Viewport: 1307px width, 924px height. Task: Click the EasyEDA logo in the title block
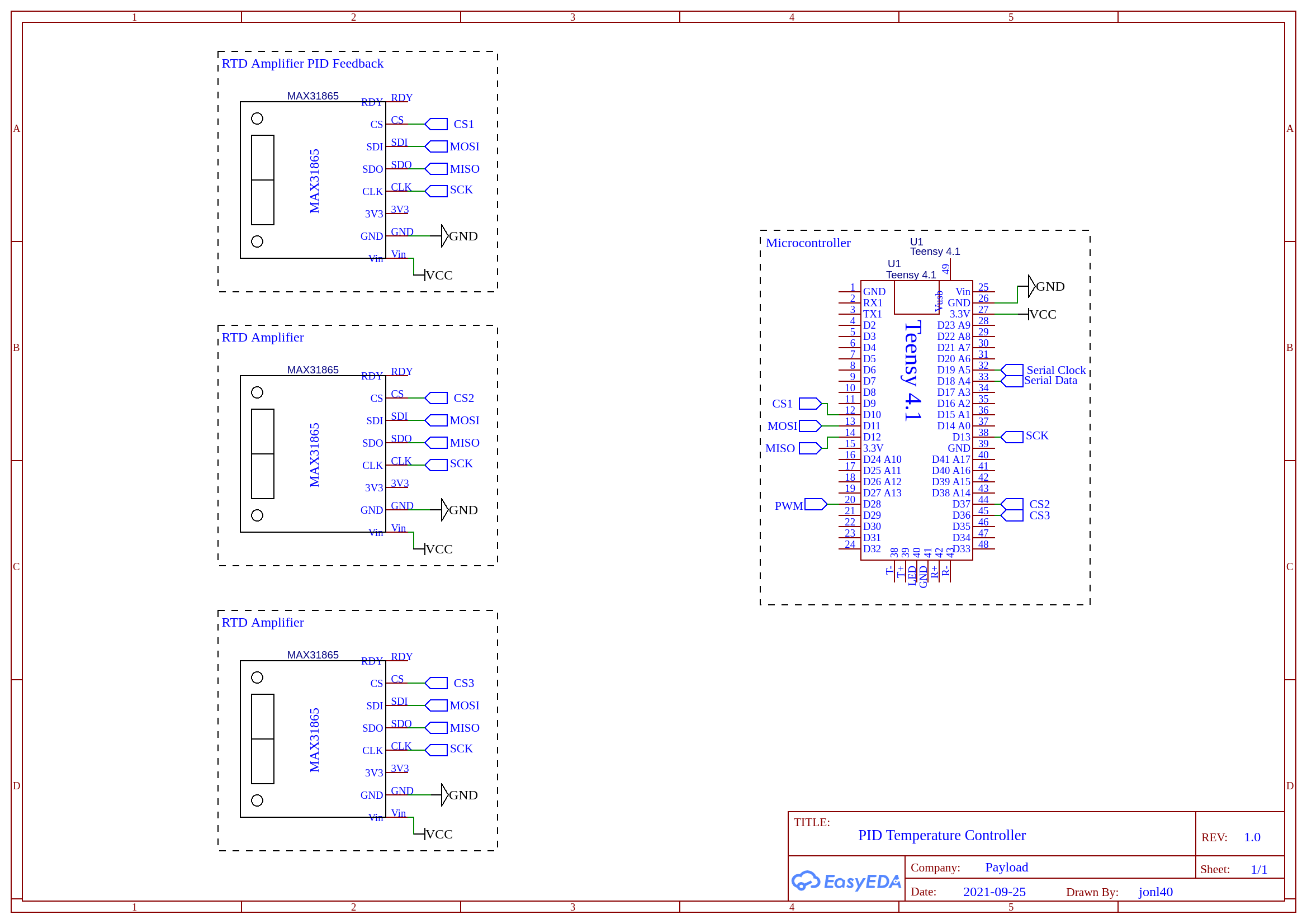click(846, 882)
